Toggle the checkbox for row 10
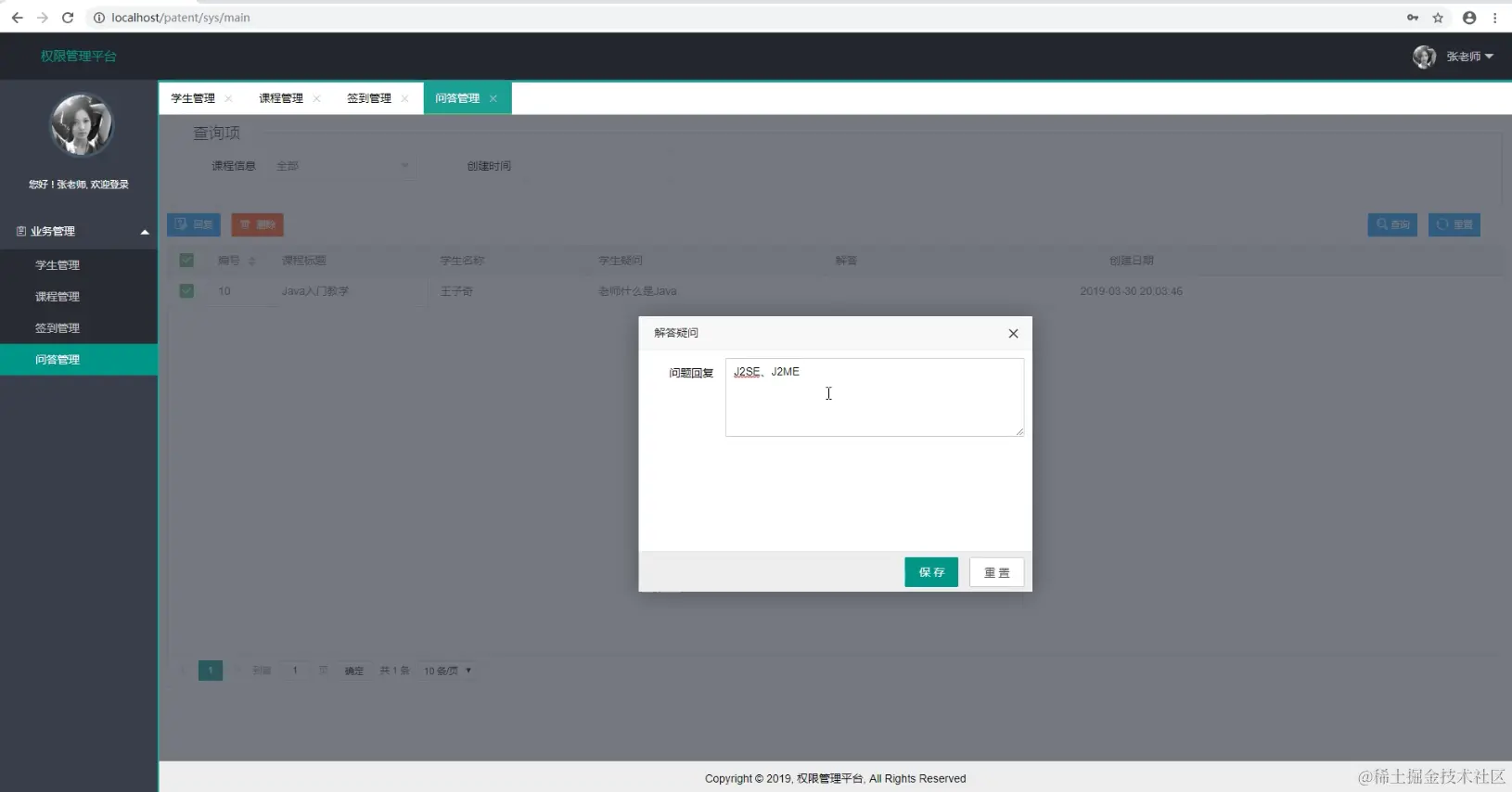The height and width of the screenshot is (792, 1512). click(x=186, y=291)
